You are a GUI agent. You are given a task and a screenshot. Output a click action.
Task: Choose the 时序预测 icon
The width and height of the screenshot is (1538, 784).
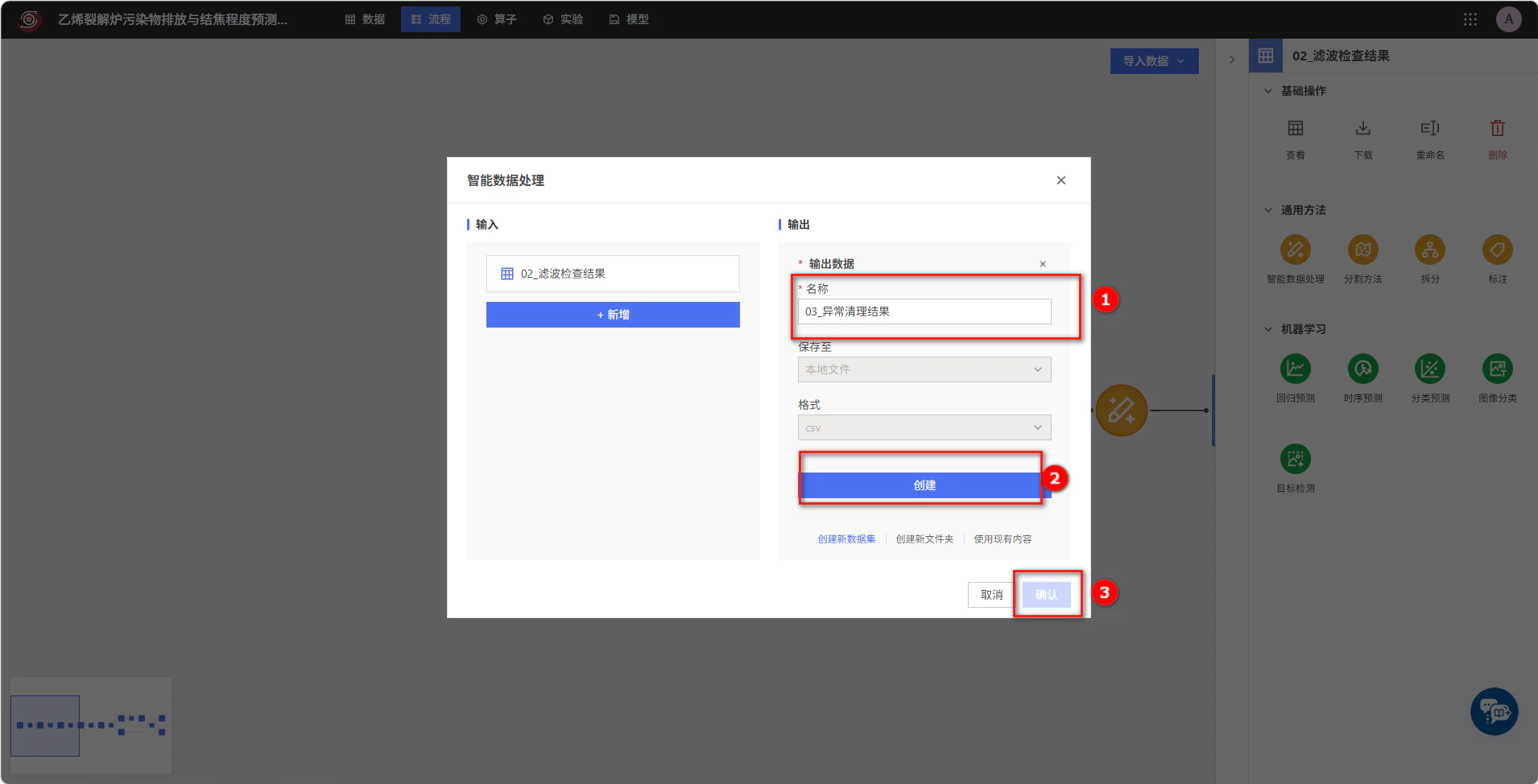coord(1362,369)
